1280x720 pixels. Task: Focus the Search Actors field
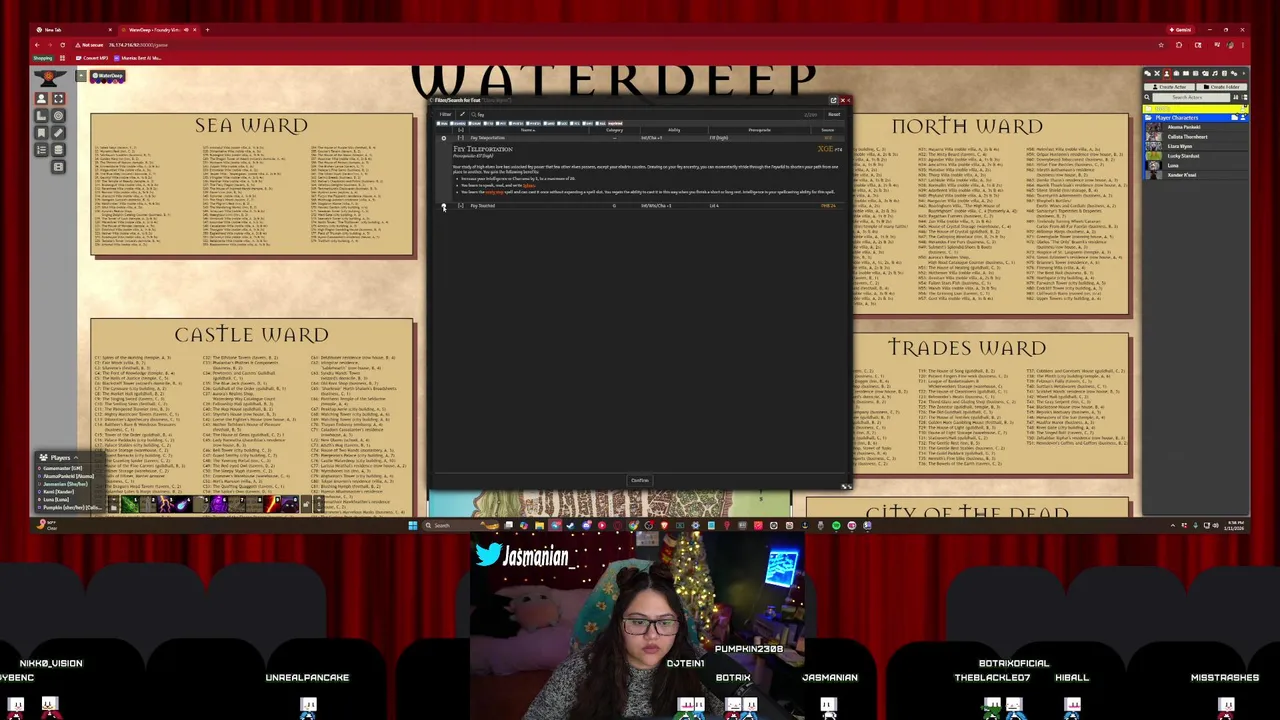pyautogui.click(x=1191, y=98)
